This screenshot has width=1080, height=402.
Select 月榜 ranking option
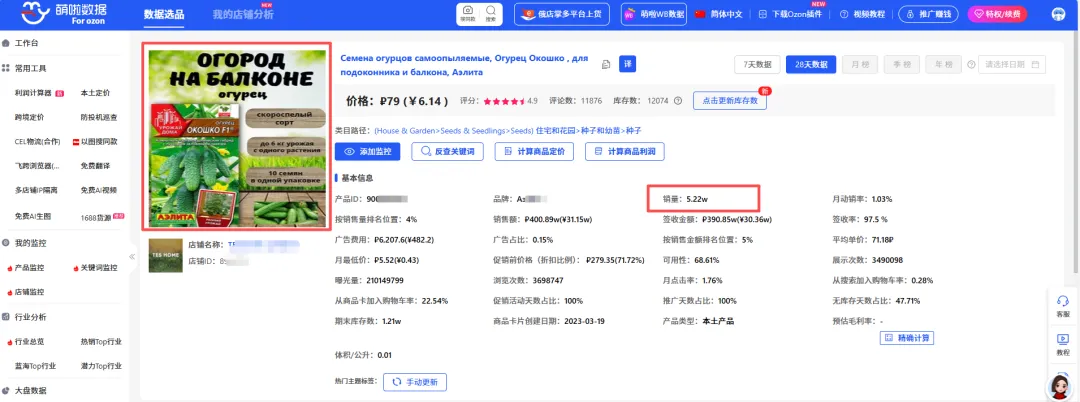pos(860,65)
